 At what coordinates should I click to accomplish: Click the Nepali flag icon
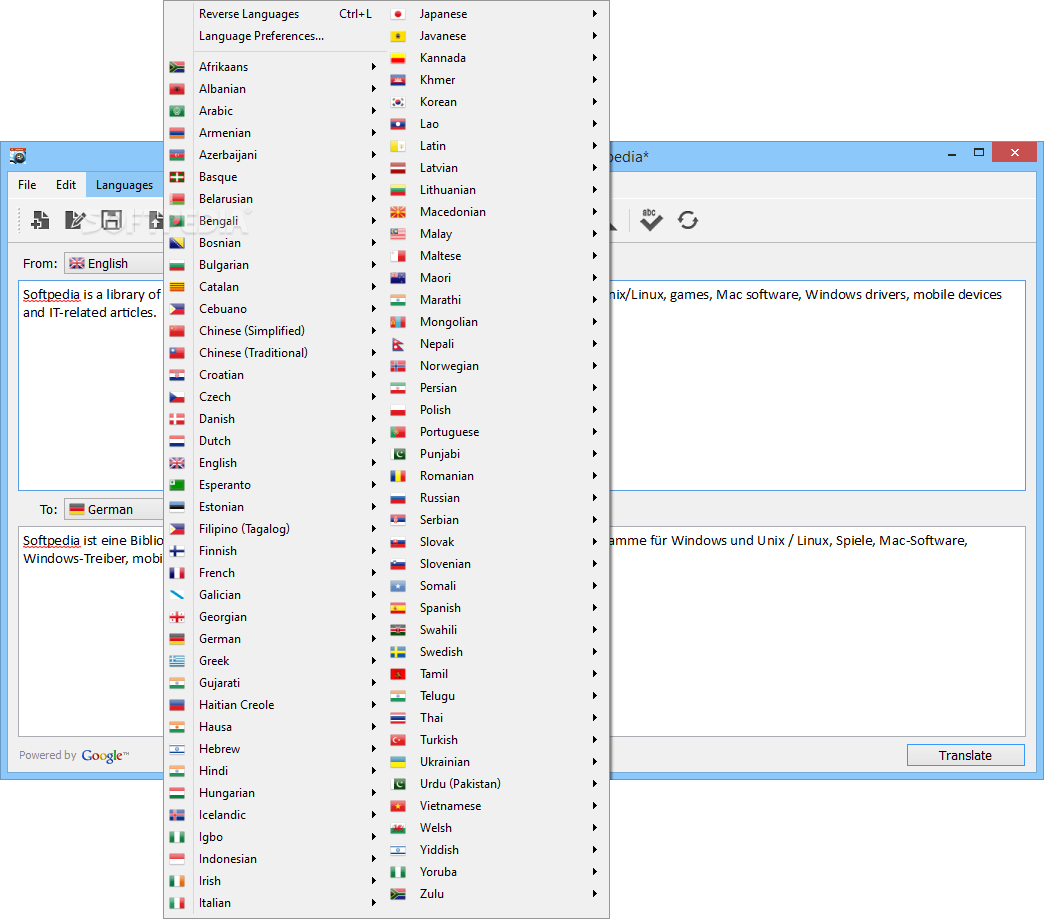click(x=398, y=344)
